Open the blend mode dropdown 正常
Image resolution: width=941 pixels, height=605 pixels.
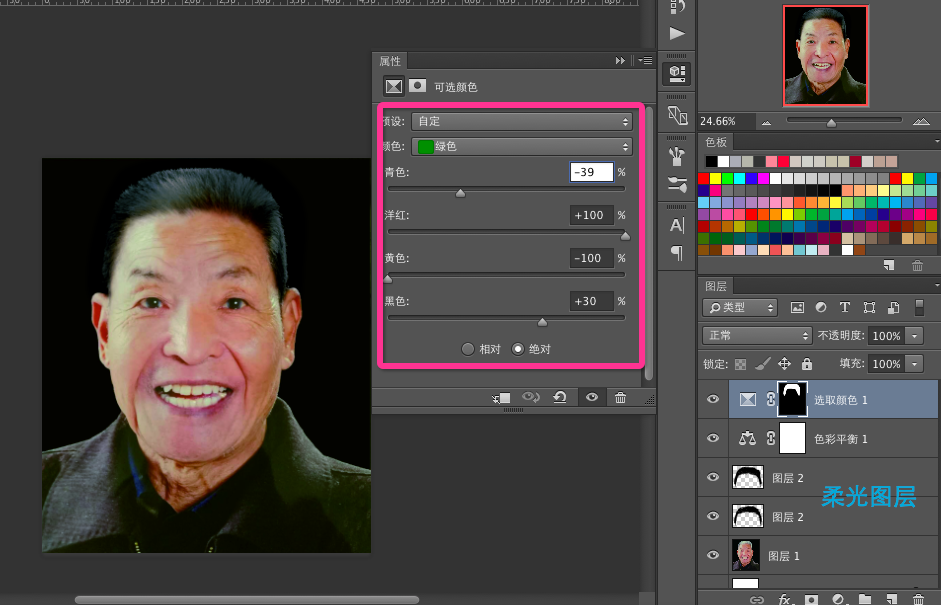pos(757,336)
